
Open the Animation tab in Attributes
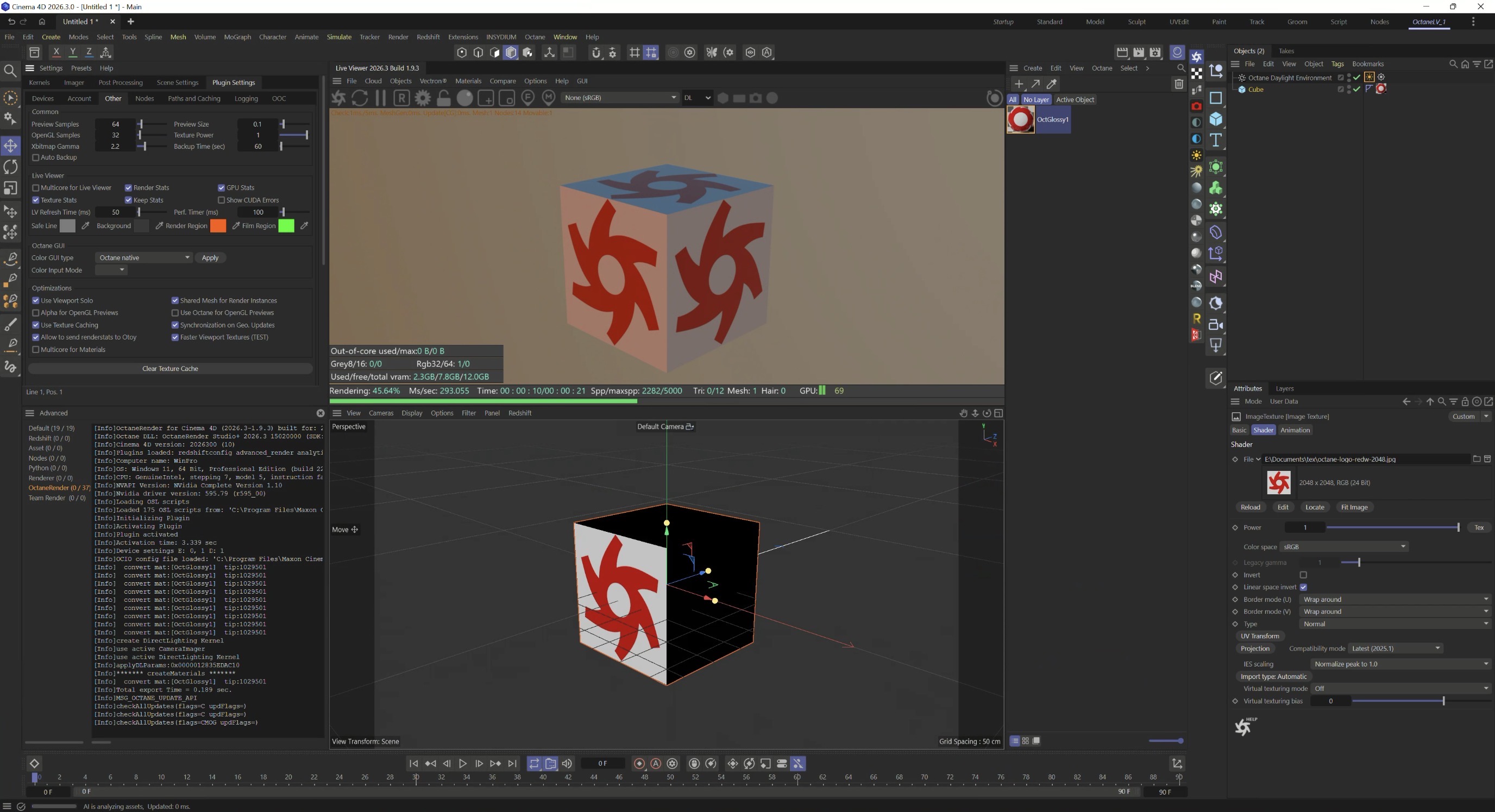(x=1295, y=430)
